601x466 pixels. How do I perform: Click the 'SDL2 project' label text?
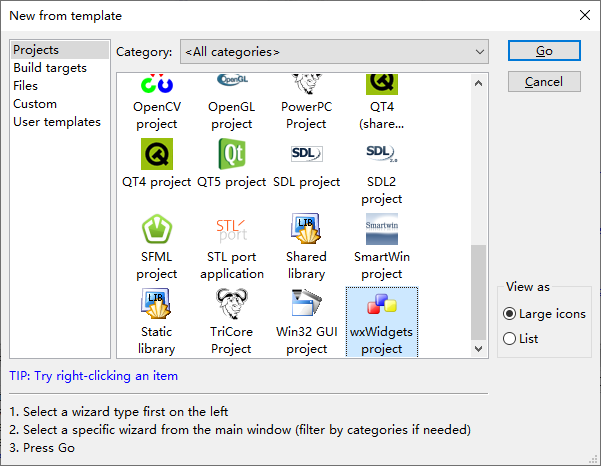[x=382, y=190]
